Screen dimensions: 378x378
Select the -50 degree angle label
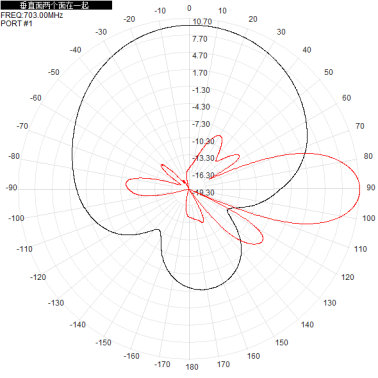point(54,72)
